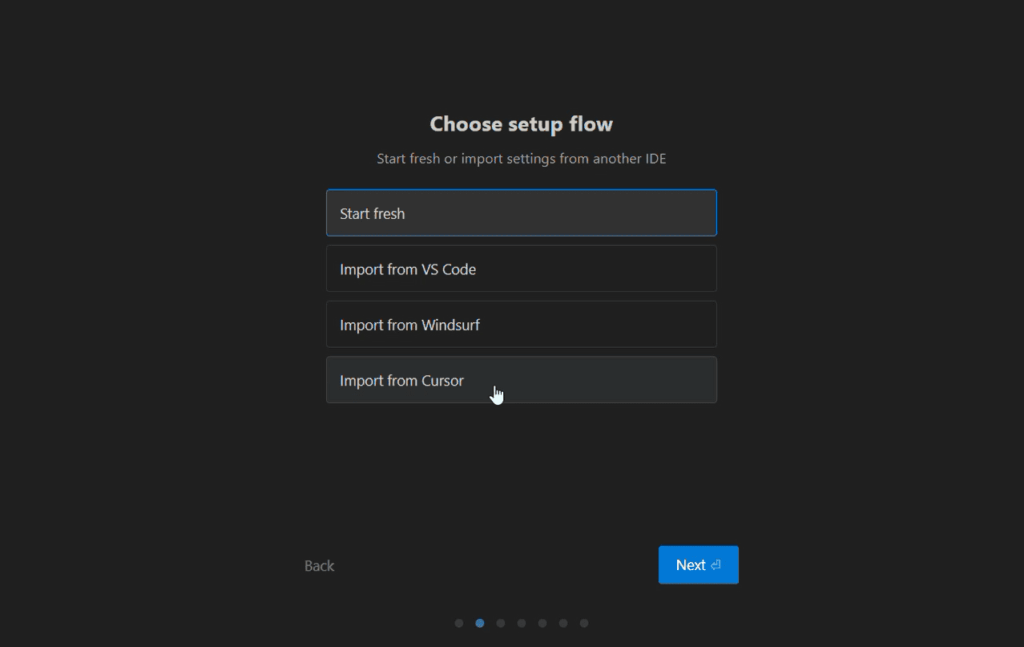
Task: Click the fourth pagination dot
Action: coord(521,623)
